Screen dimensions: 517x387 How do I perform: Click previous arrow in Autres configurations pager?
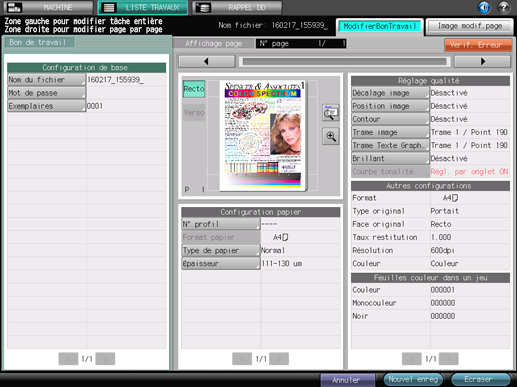412,359
